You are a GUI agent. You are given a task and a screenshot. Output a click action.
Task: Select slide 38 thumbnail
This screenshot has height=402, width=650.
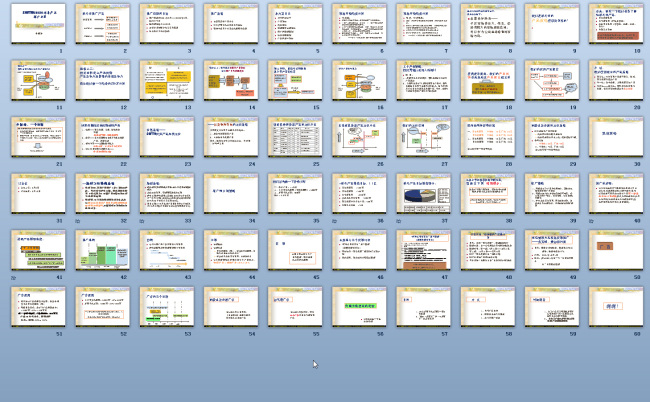[488, 193]
